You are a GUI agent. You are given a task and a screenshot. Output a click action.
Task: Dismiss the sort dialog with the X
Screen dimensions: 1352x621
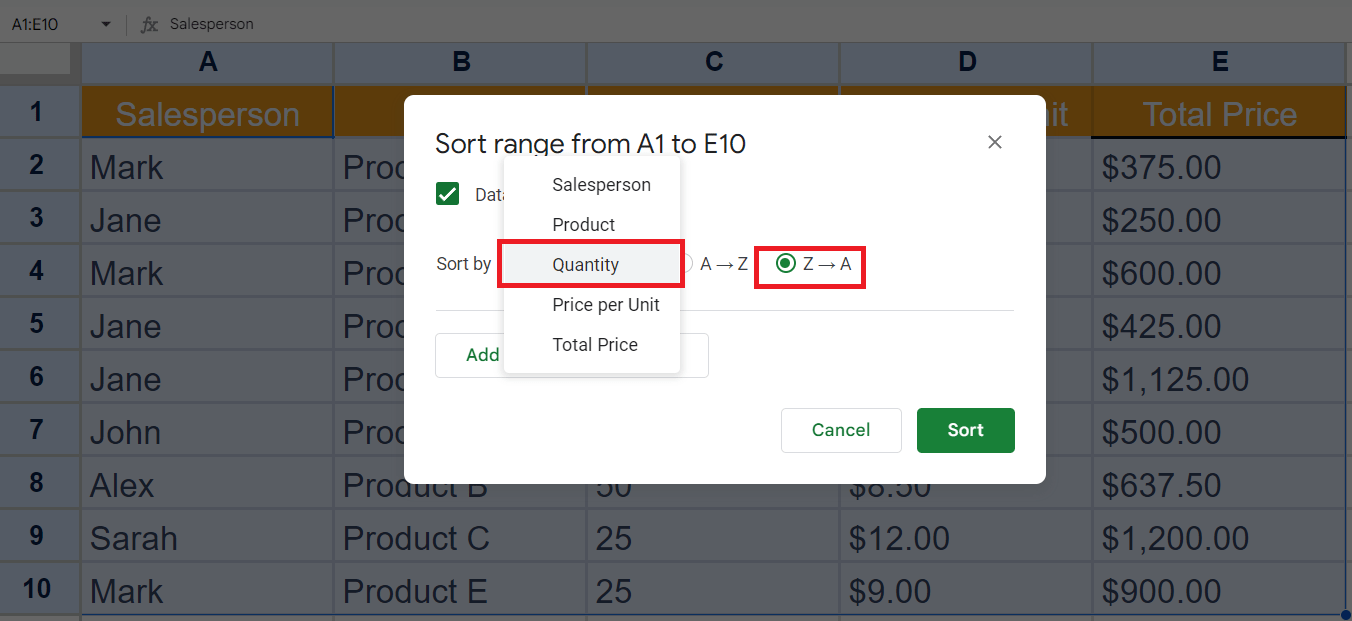click(x=994, y=142)
